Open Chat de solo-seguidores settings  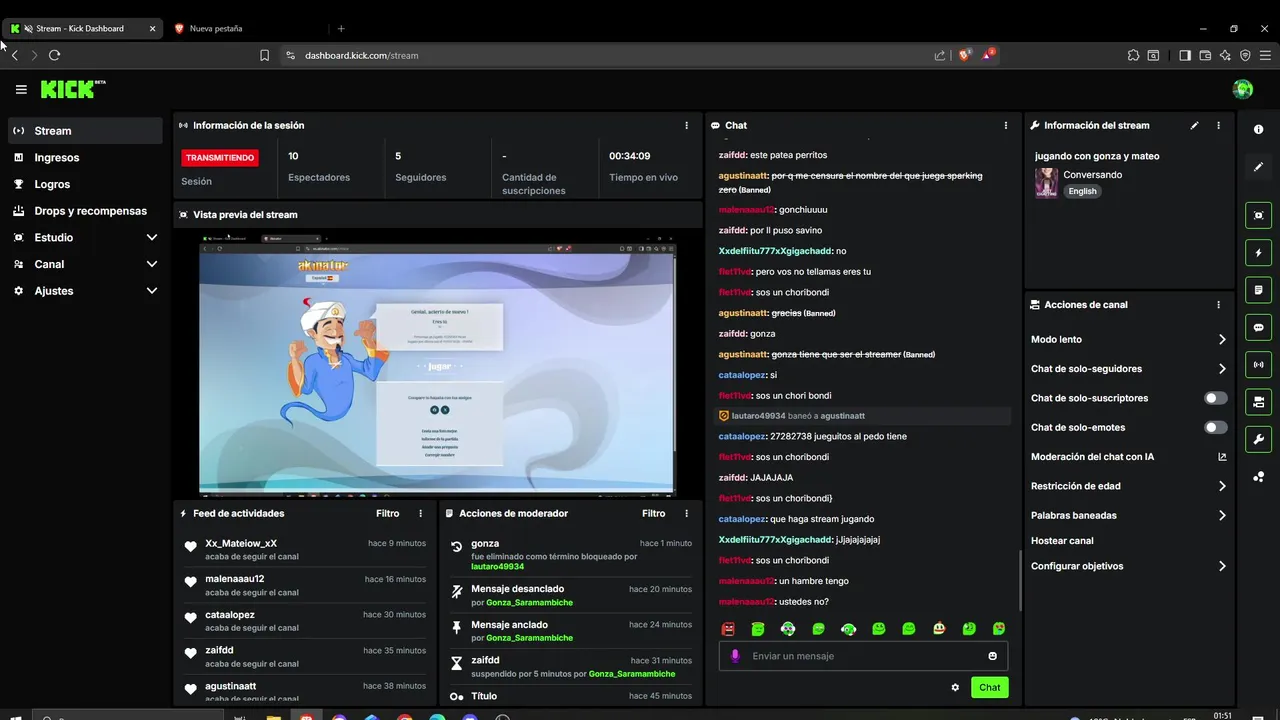coord(1129,369)
